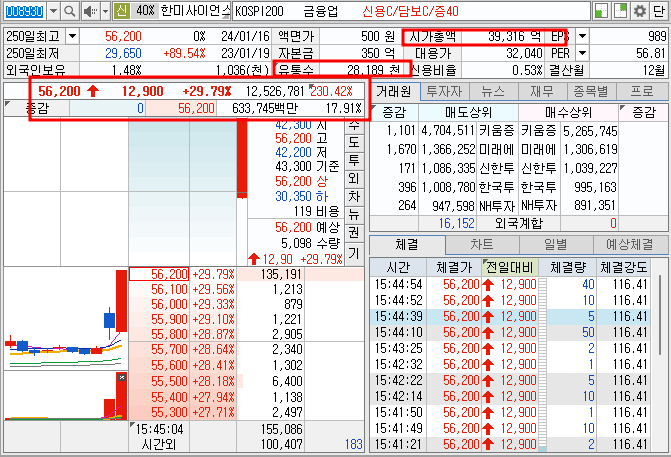671x457 pixels.
Task: Click the 매도상위 column header
Action: (469, 113)
